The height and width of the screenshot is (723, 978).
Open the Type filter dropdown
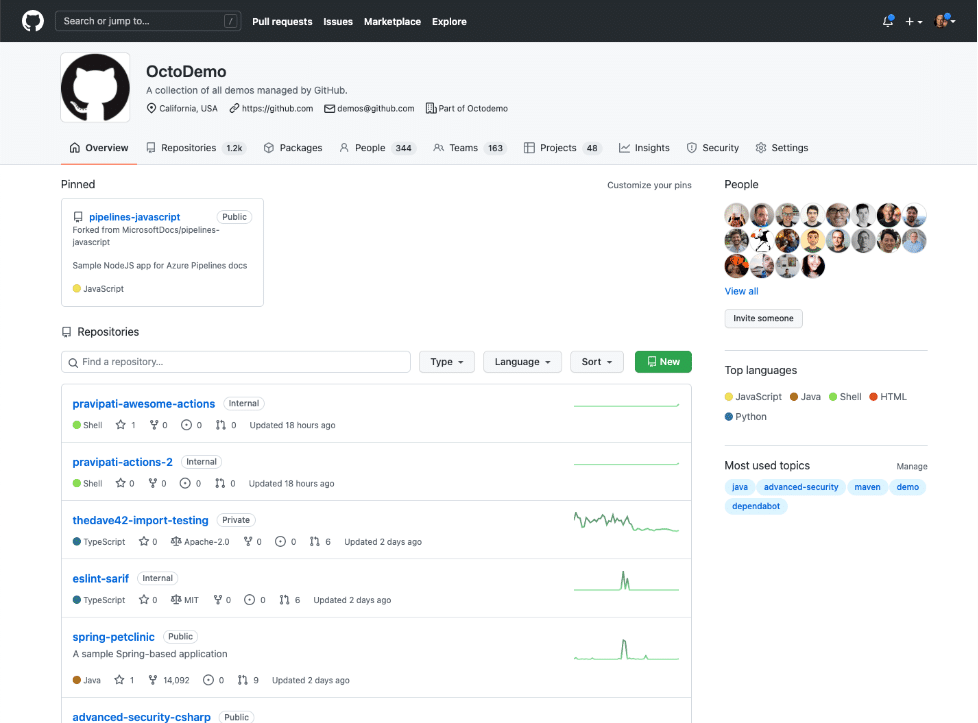click(446, 361)
